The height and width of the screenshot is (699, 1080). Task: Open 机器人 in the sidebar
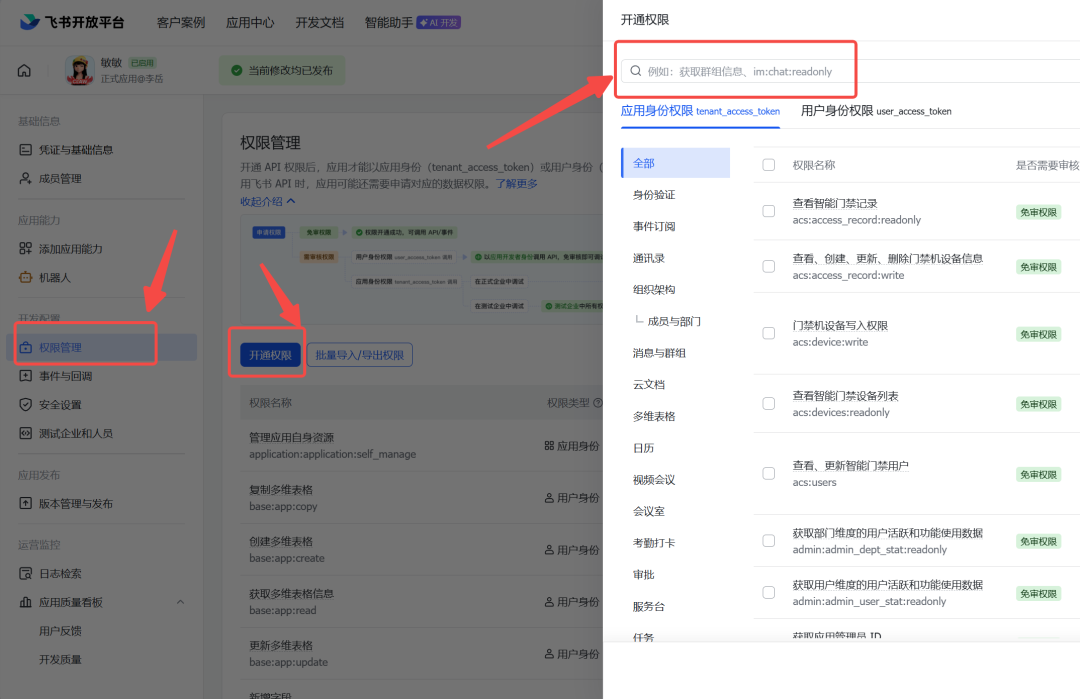point(54,278)
